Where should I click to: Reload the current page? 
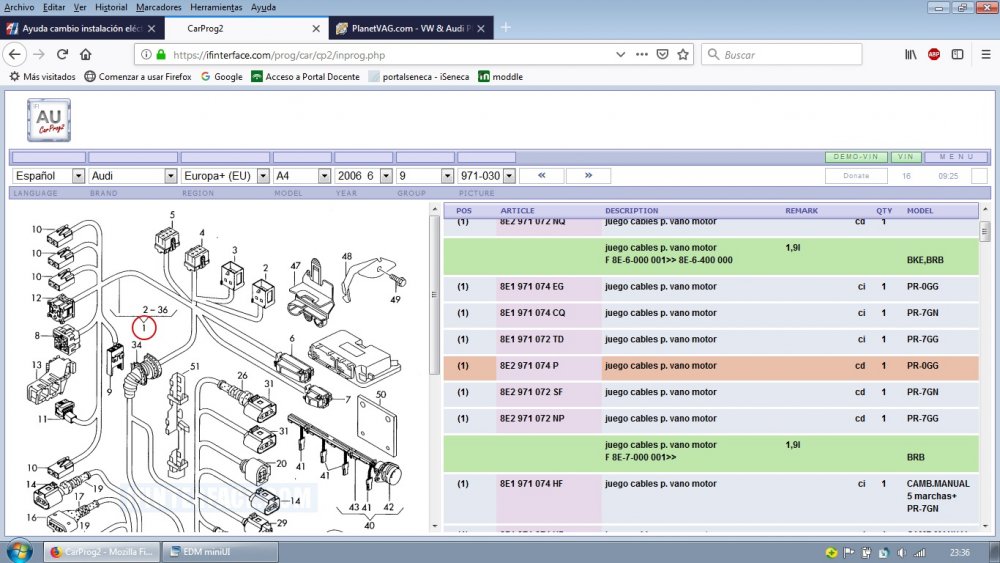pyautogui.click(x=62, y=55)
